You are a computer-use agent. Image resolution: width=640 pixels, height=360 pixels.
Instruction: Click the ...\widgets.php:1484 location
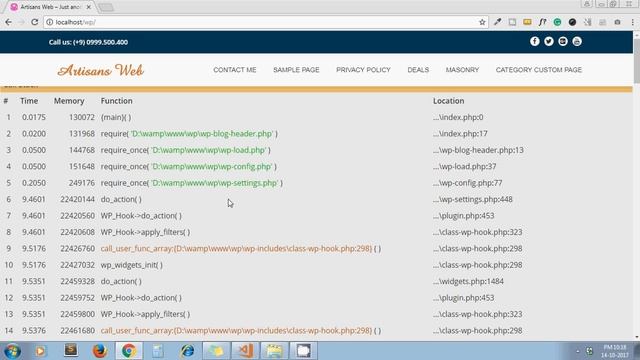[x=468, y=281]
